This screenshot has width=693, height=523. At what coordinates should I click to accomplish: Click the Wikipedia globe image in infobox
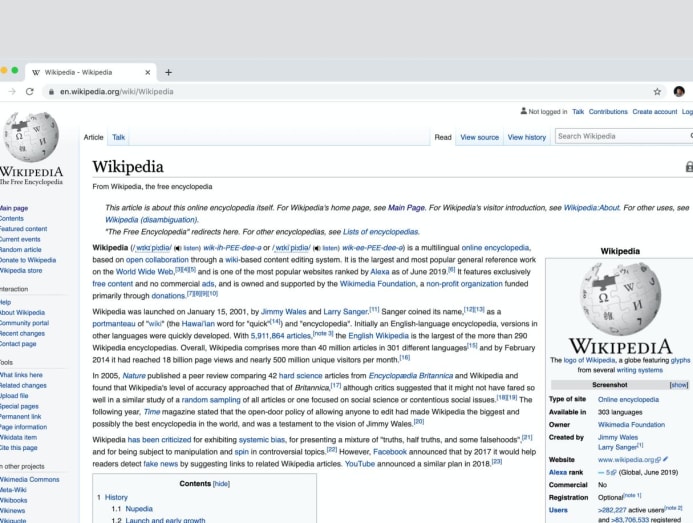click(x=620, y=298)
